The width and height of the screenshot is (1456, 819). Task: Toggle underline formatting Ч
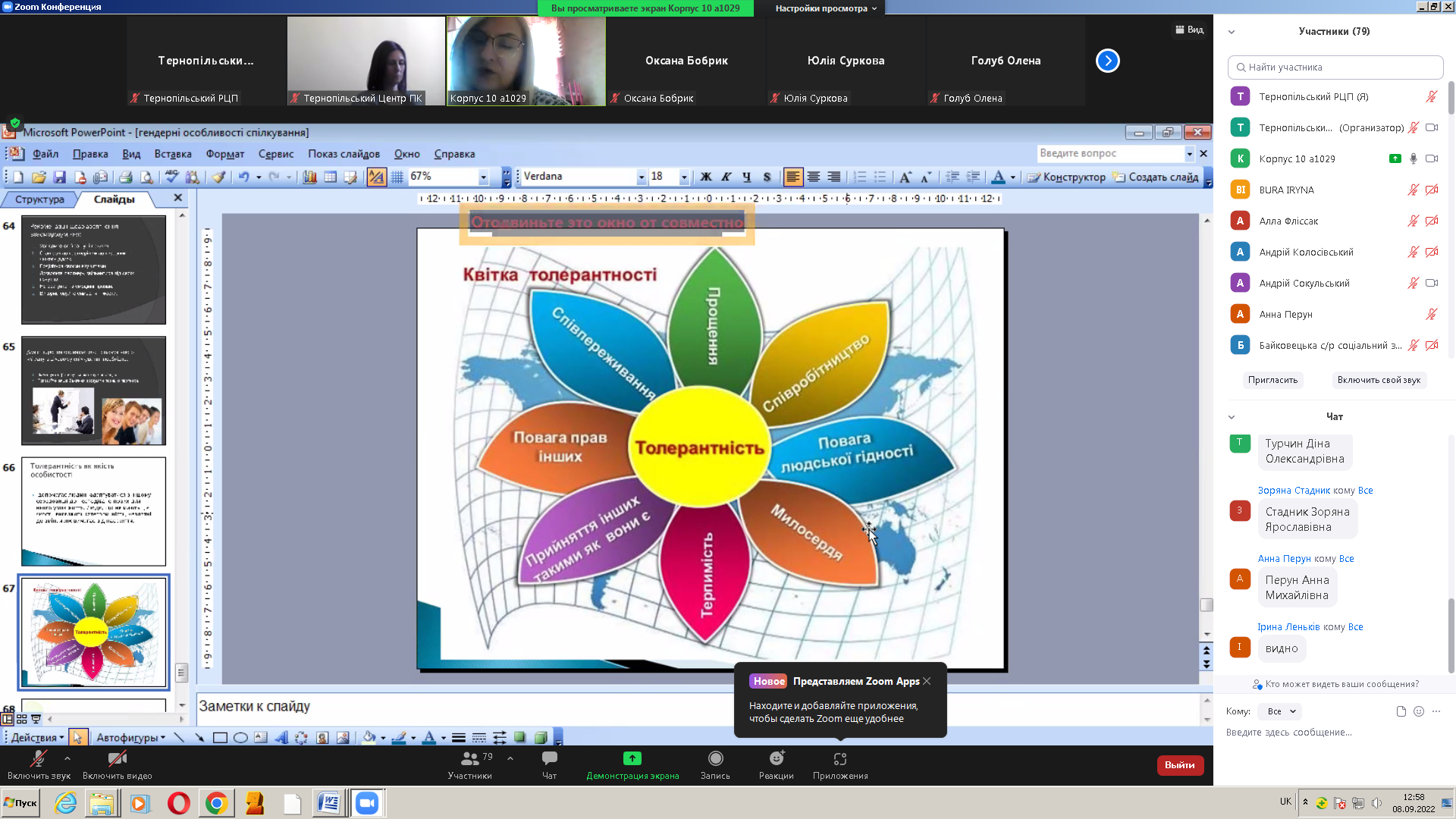(747, 177)
